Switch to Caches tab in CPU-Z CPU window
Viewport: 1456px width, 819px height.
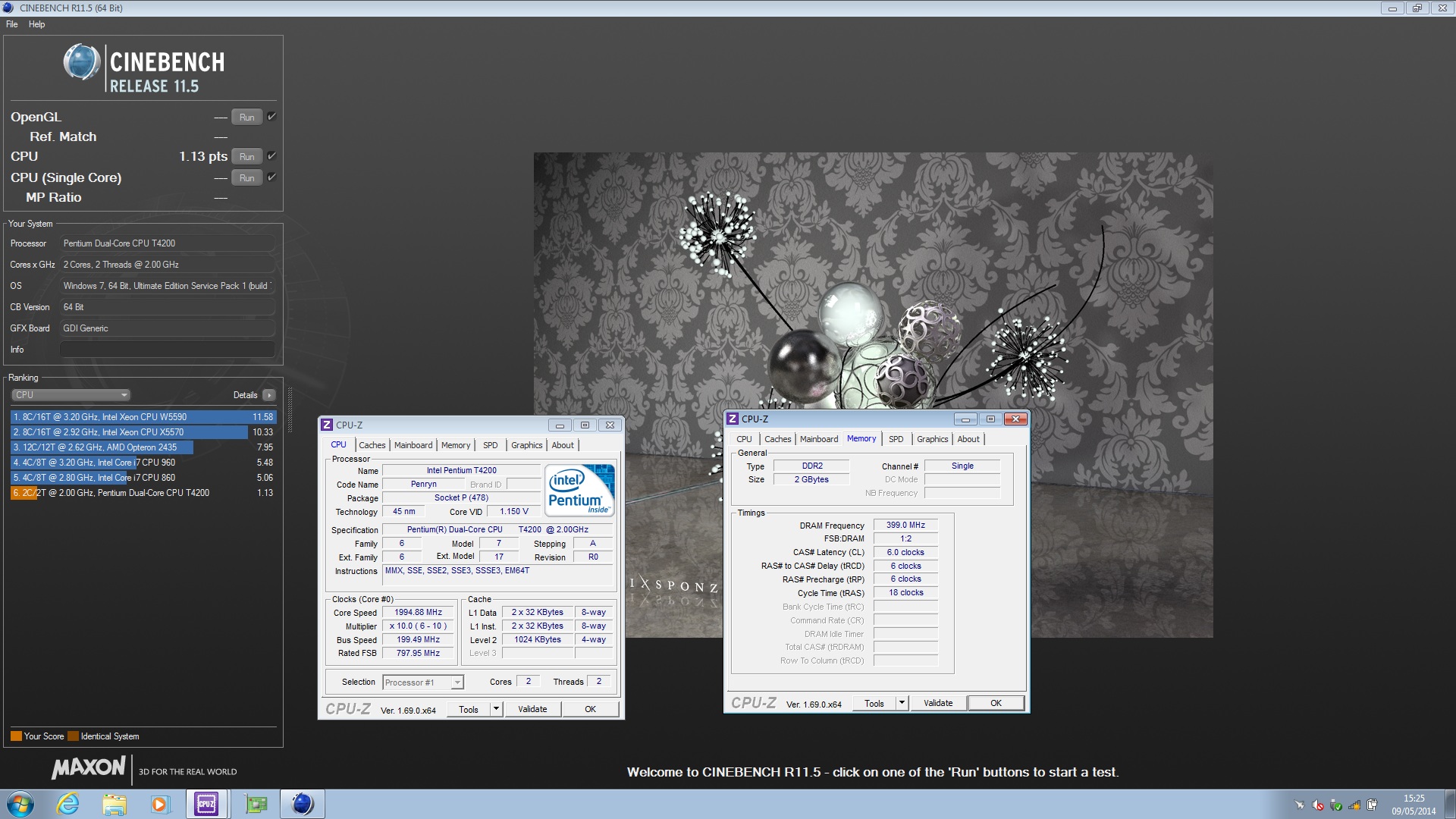(372, 445)
